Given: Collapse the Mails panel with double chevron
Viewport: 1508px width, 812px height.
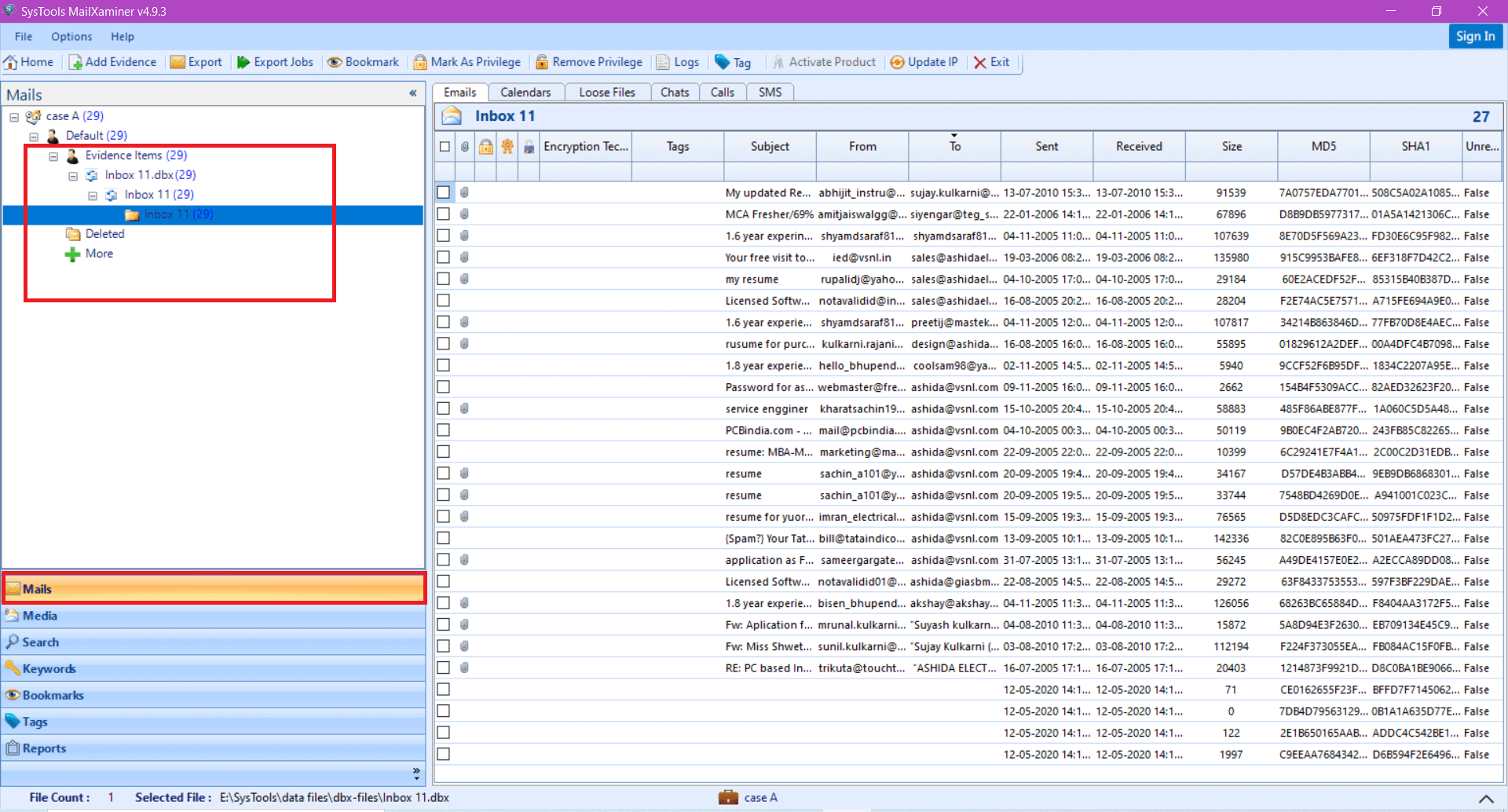Looking at the screenshot, I should 413,93.
